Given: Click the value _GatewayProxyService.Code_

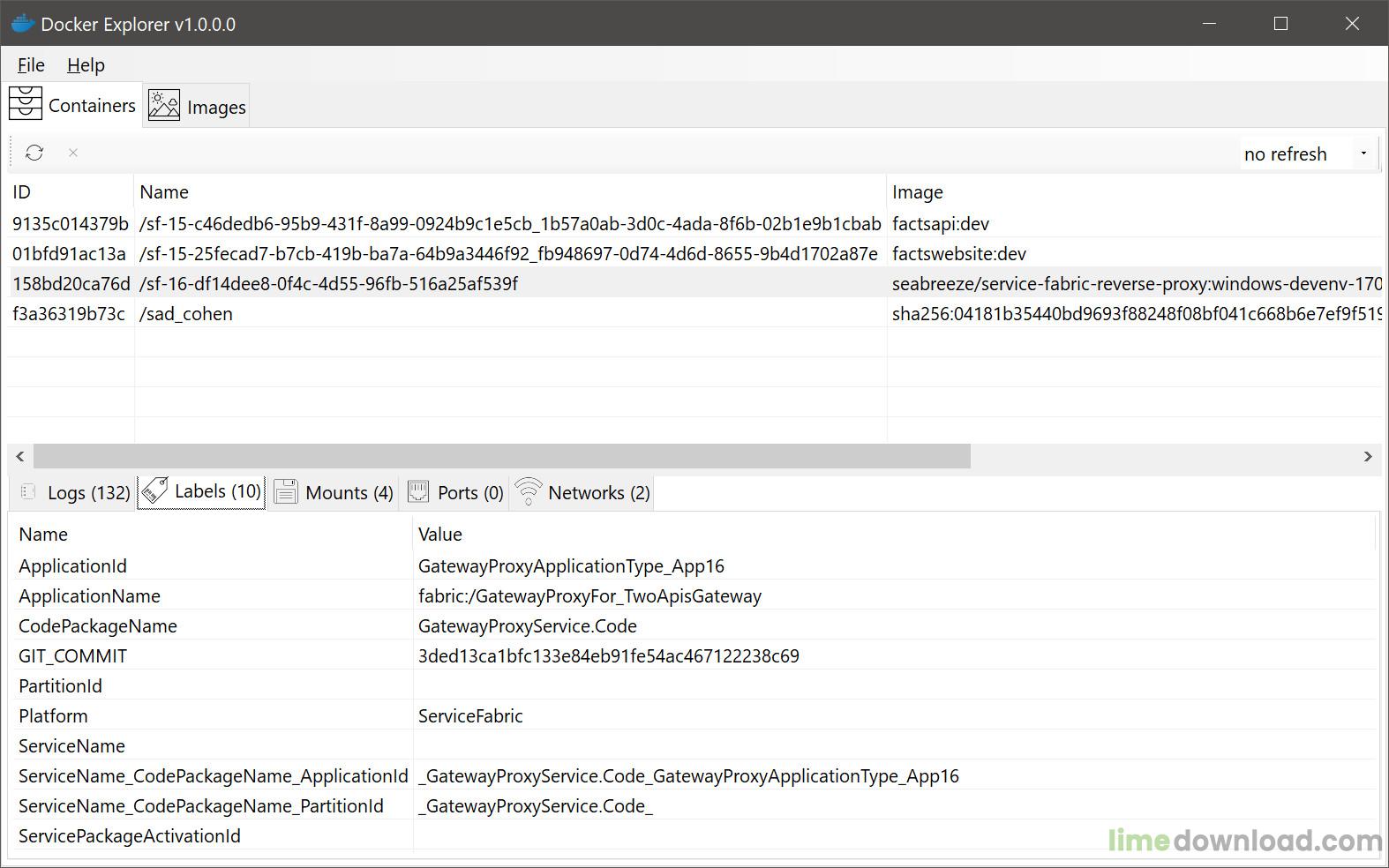Looking at the screenshot, I should tap(536, 805).
